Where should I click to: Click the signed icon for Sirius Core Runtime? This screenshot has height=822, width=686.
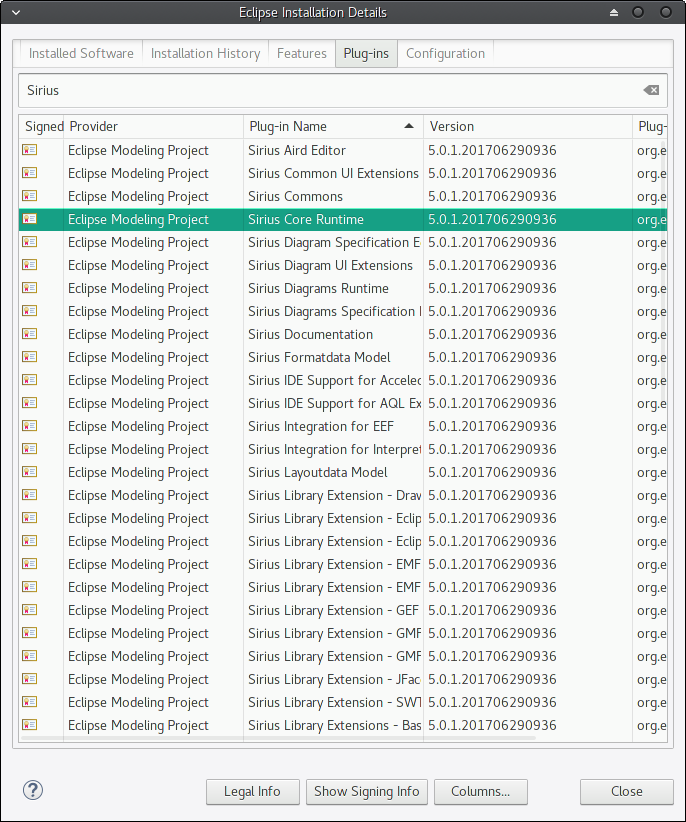(x=29, y=219)
